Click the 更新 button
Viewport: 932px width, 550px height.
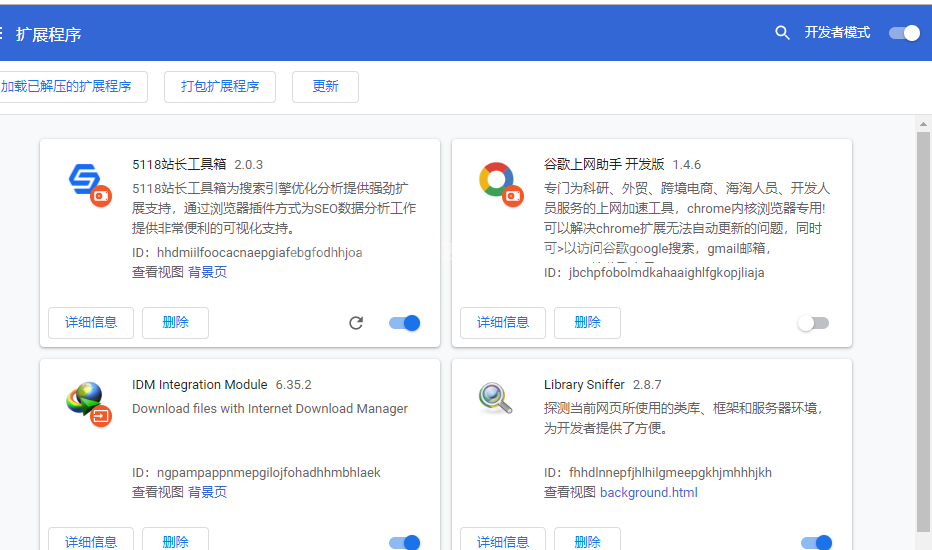(x=325, y=87)
